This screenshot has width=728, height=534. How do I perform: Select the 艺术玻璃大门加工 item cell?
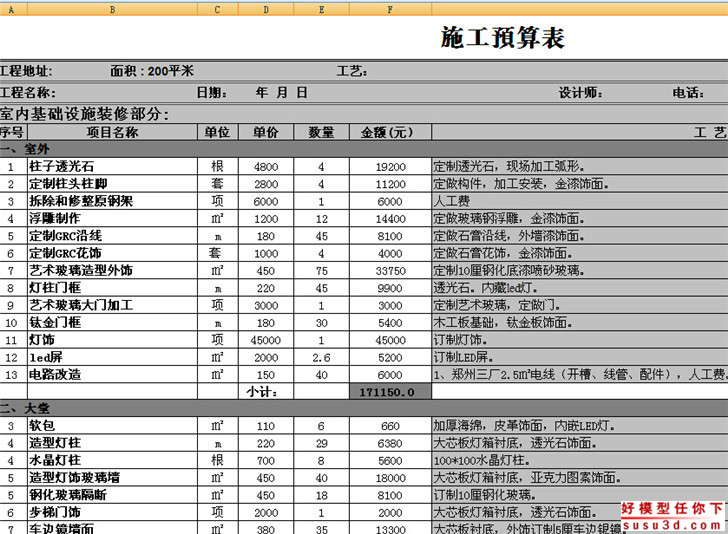(112, 305)
